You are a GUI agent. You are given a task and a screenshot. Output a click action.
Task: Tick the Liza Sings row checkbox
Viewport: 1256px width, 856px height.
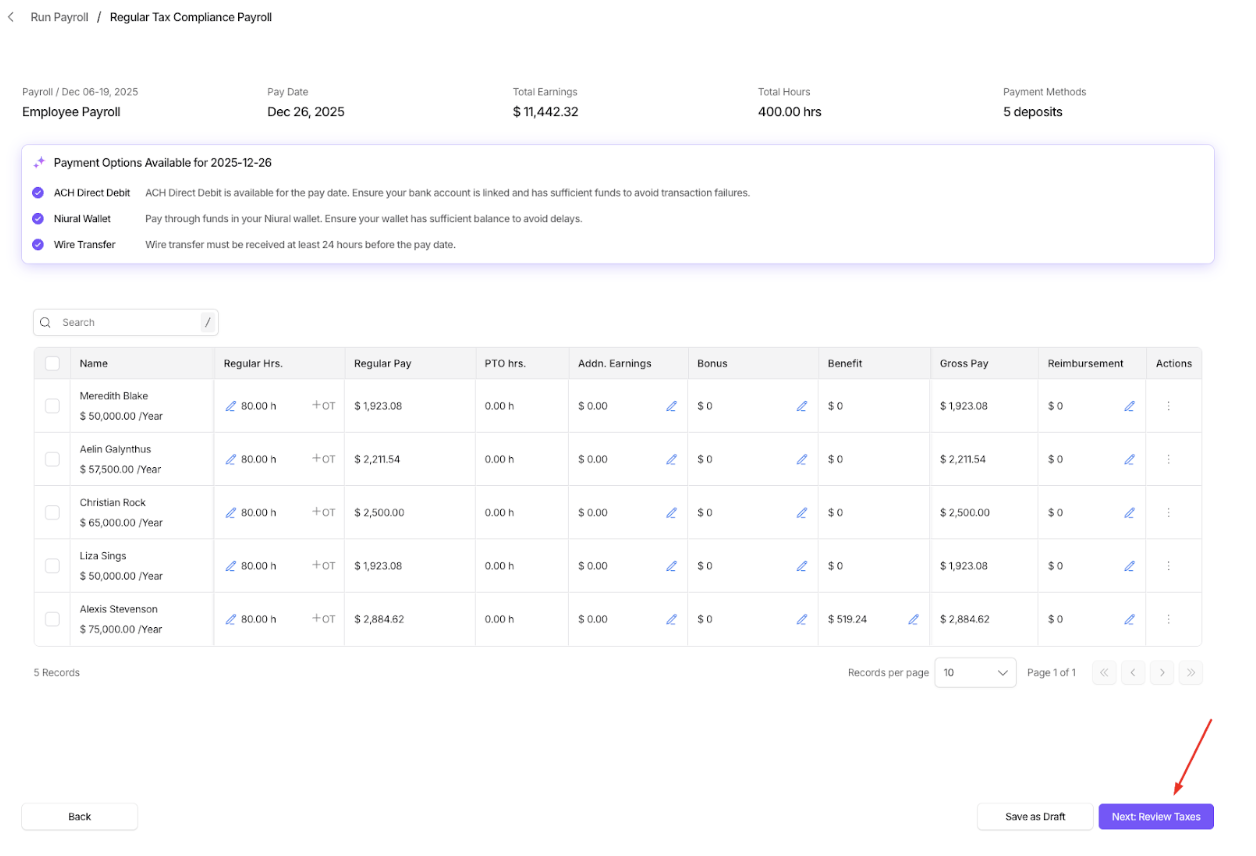[52, 566]
